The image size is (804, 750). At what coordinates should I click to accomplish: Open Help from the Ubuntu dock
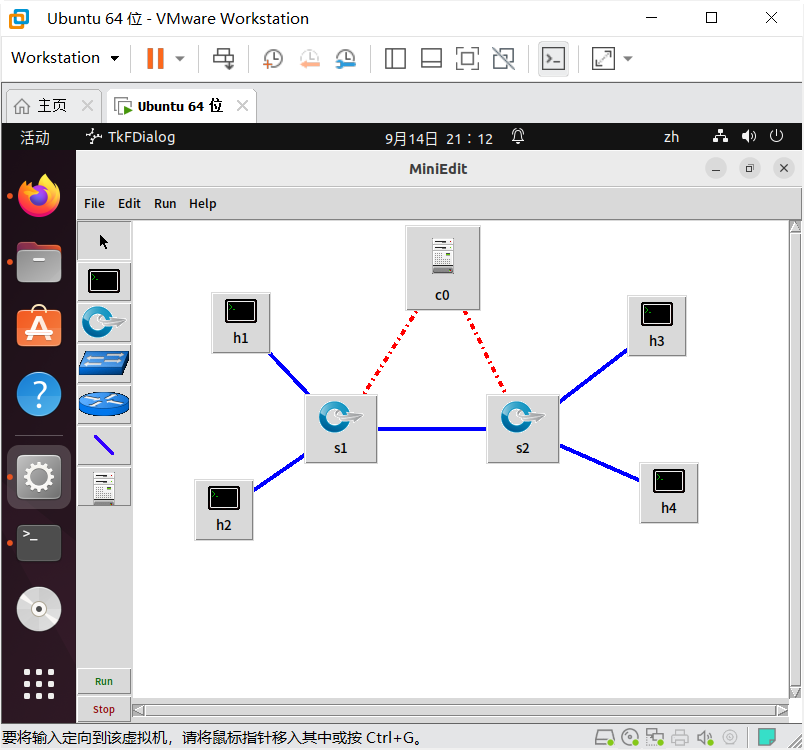click(x=39, y=394)
